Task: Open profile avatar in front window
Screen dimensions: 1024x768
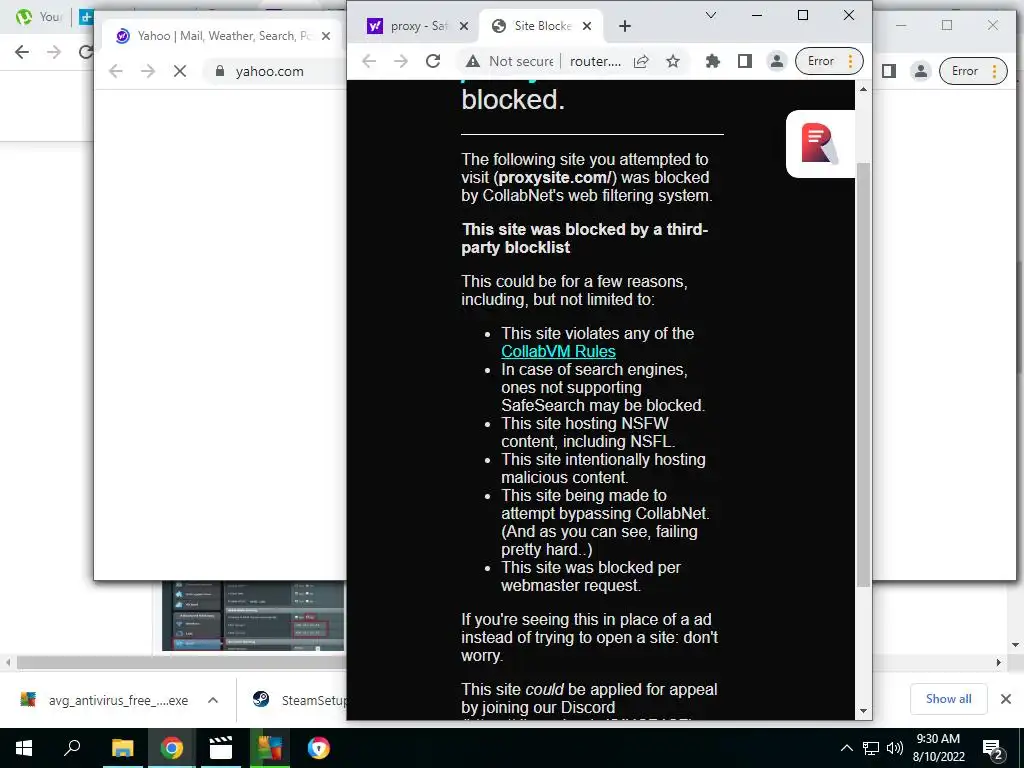Action: coord(776,61)
